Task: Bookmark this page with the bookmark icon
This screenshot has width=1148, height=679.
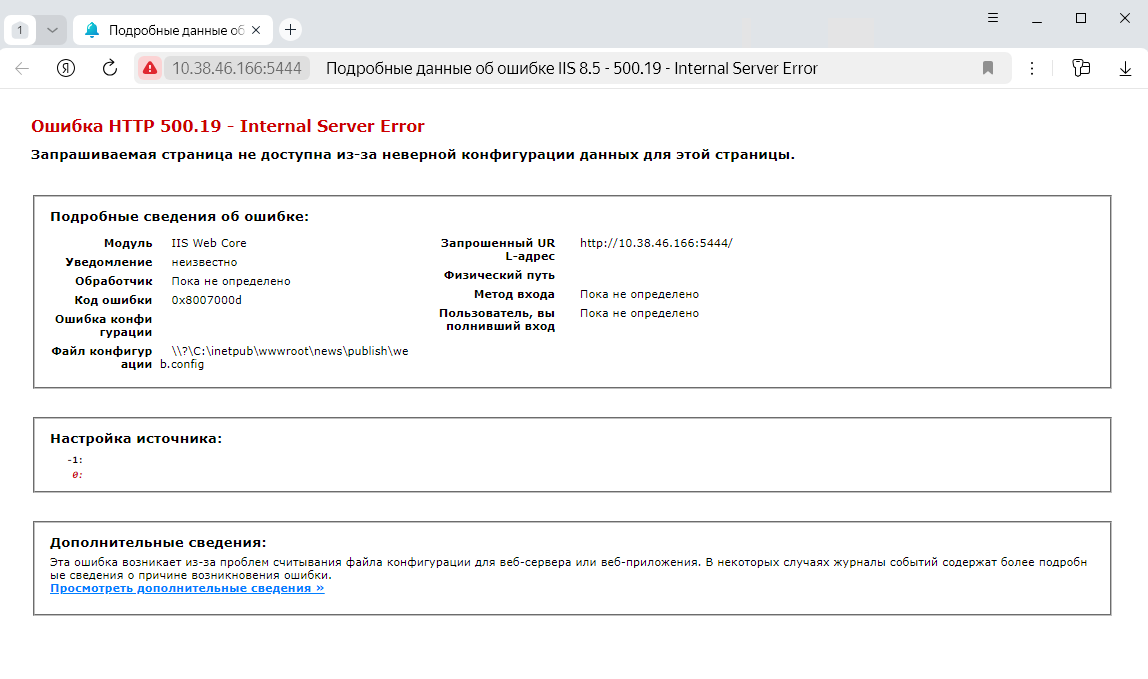Action: [988, 68]
